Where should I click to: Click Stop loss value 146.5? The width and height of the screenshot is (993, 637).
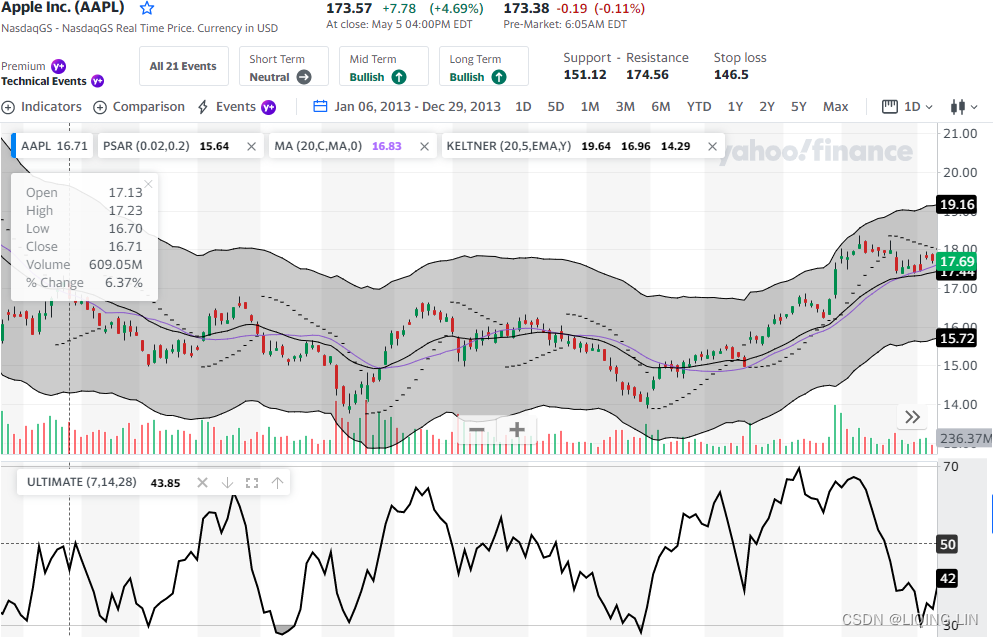731,75
